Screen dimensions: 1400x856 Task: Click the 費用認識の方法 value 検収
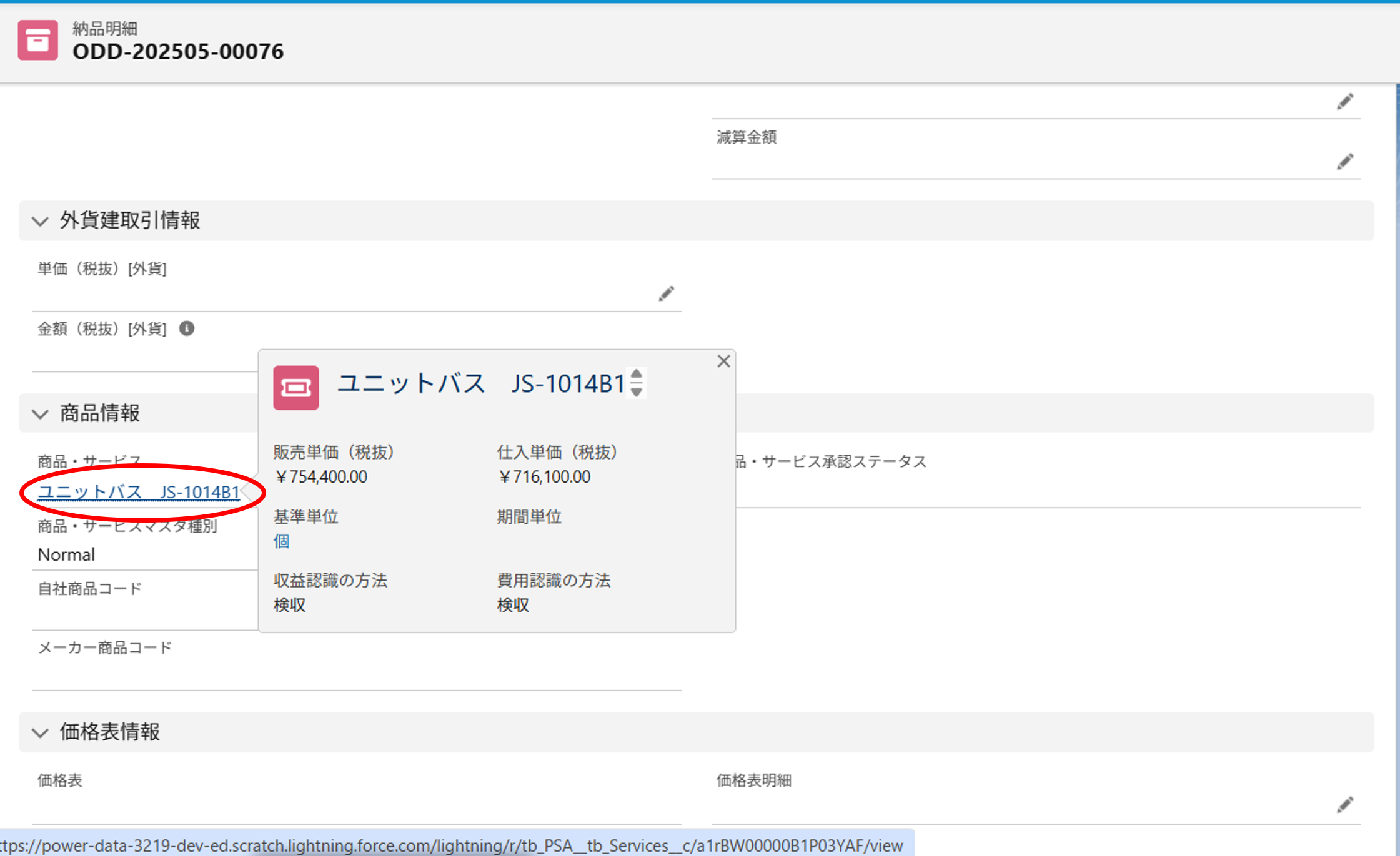(x=514, y=605)
